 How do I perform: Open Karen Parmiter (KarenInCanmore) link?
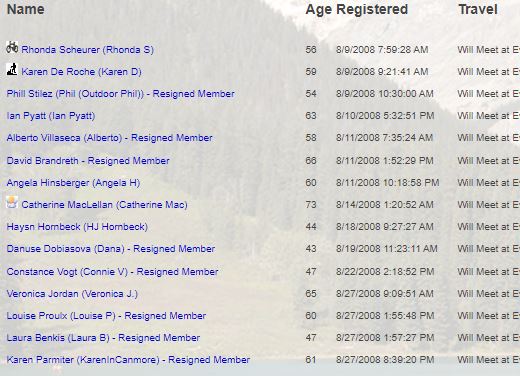[x=128, y=360]
